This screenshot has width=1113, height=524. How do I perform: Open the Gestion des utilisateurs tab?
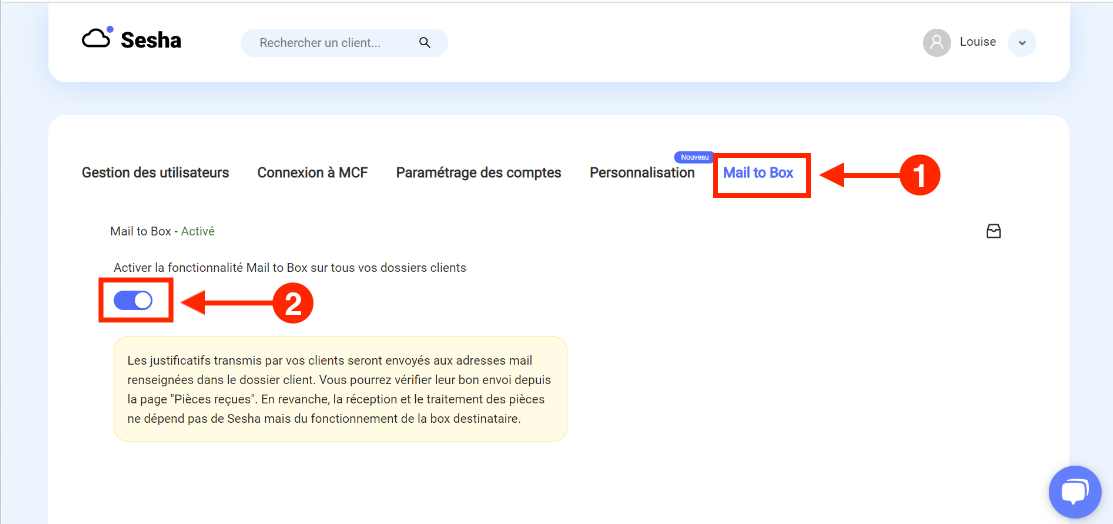[x=155, y=173]
